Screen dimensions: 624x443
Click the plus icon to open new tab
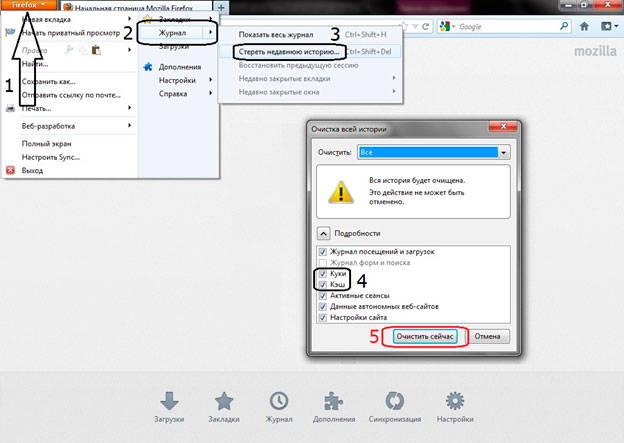(221, 7)
